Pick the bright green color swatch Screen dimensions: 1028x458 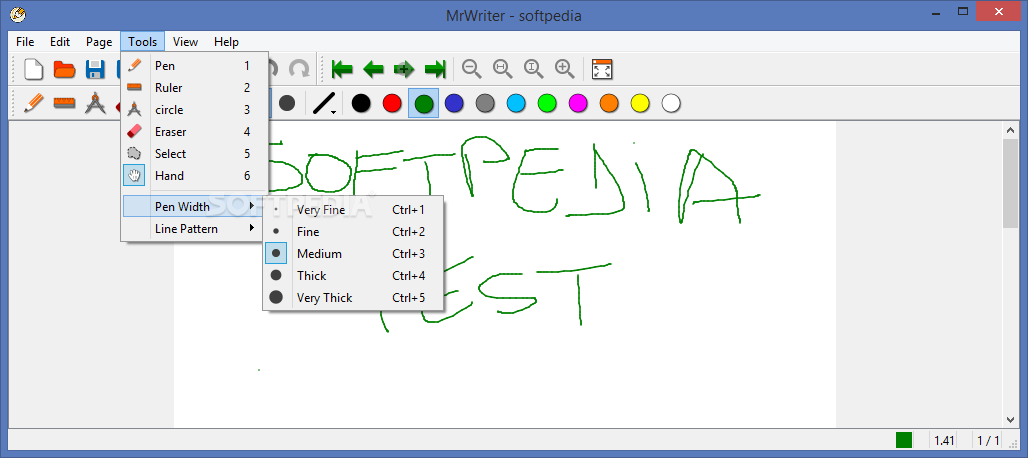tap(547, 104)
